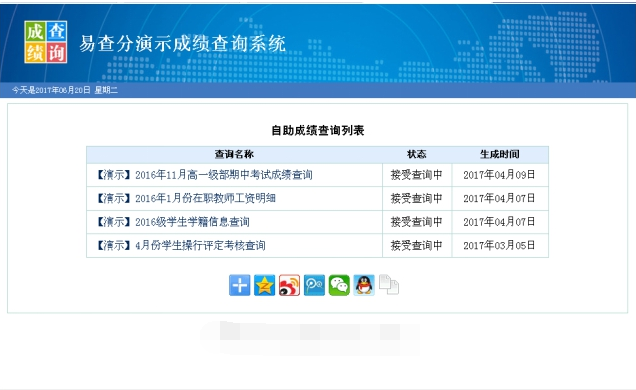Share to Sina Weibo using the red icon
This screenshot has height=390, width=636.
289,285
